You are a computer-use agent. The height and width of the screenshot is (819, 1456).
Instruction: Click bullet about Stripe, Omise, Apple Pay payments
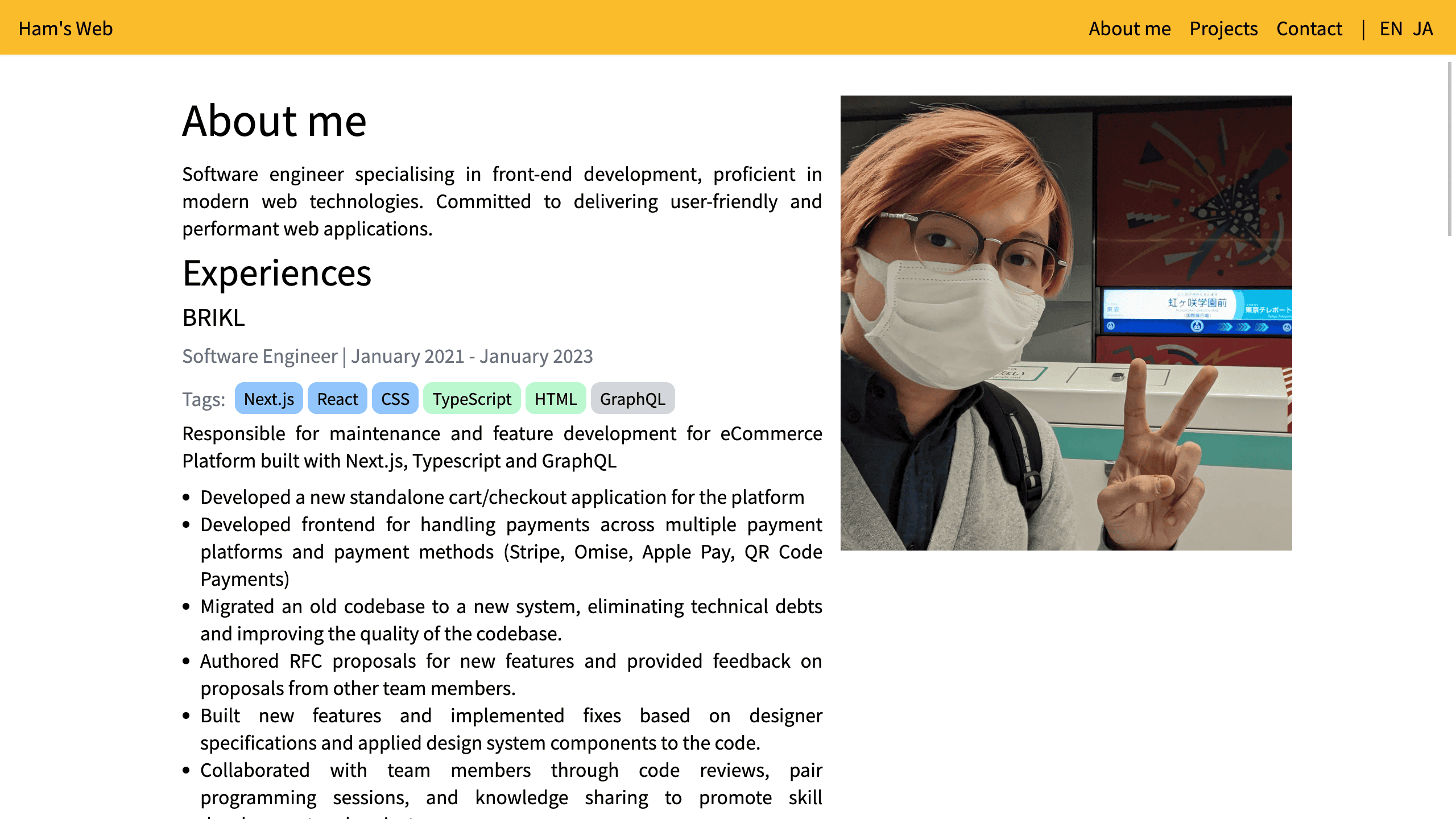click(511, 552)
